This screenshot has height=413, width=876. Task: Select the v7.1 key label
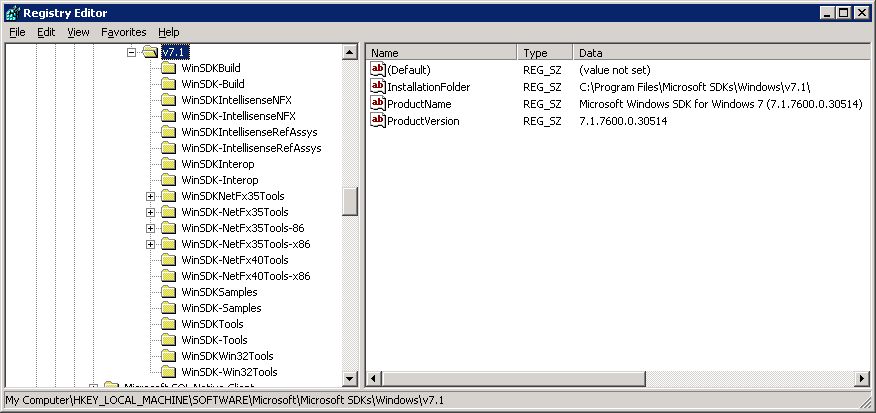click(175, 52)
